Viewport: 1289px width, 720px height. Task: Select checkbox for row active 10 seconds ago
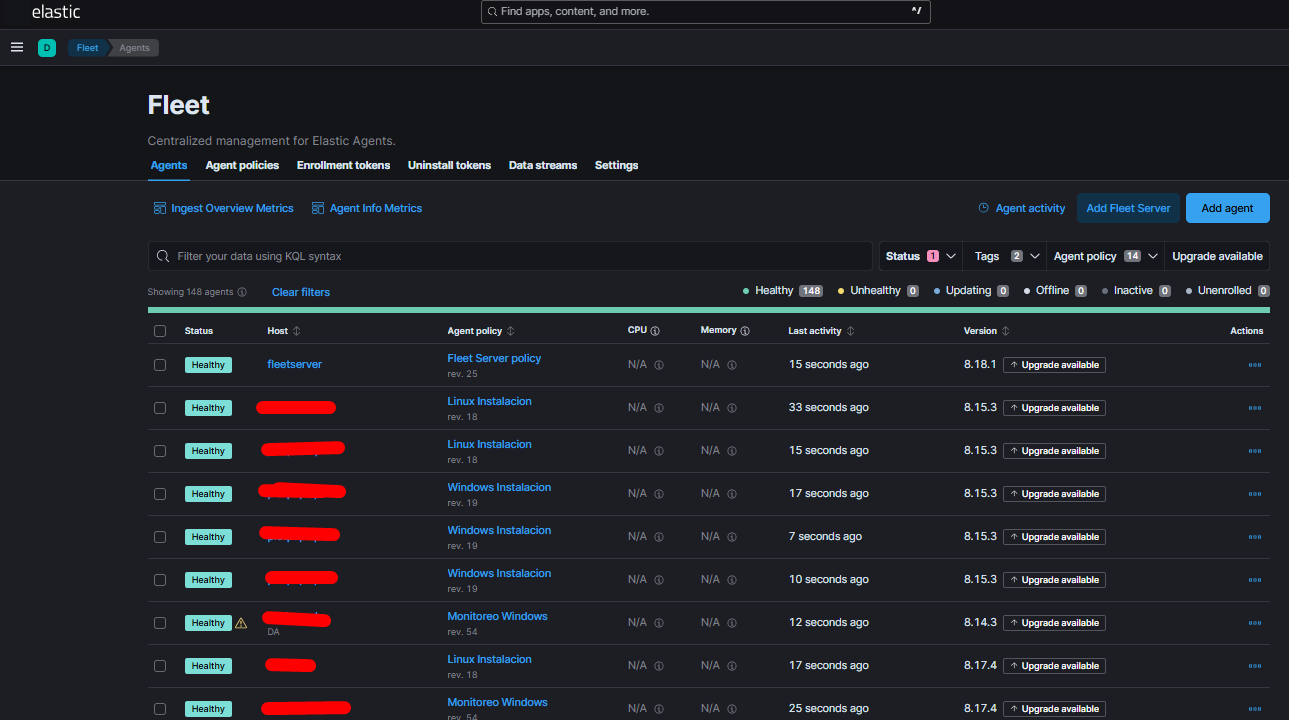pyautogui.click(x=160, y=580)
